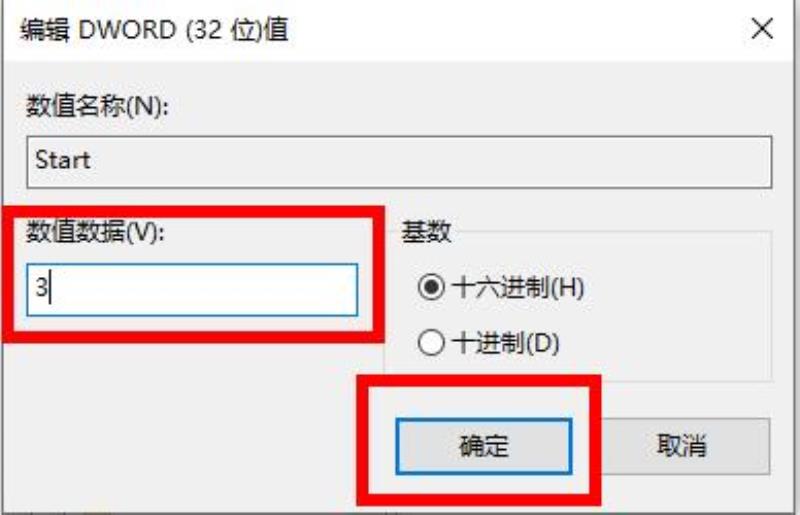
Task: Click the 基数 group box label
Action: (427, 232)
